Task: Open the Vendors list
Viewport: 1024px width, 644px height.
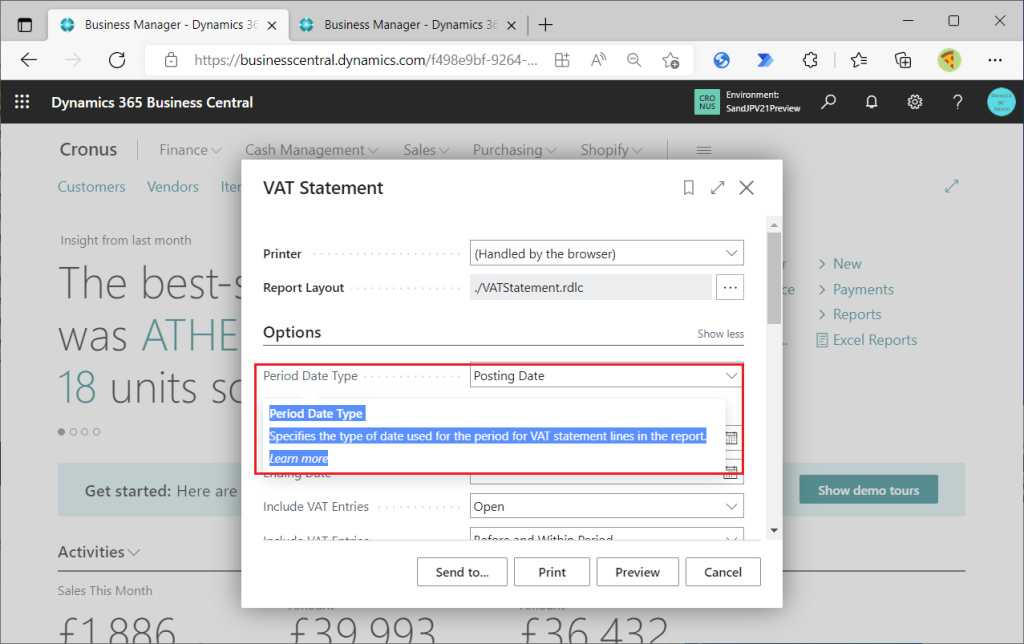Action: point(173,187)
